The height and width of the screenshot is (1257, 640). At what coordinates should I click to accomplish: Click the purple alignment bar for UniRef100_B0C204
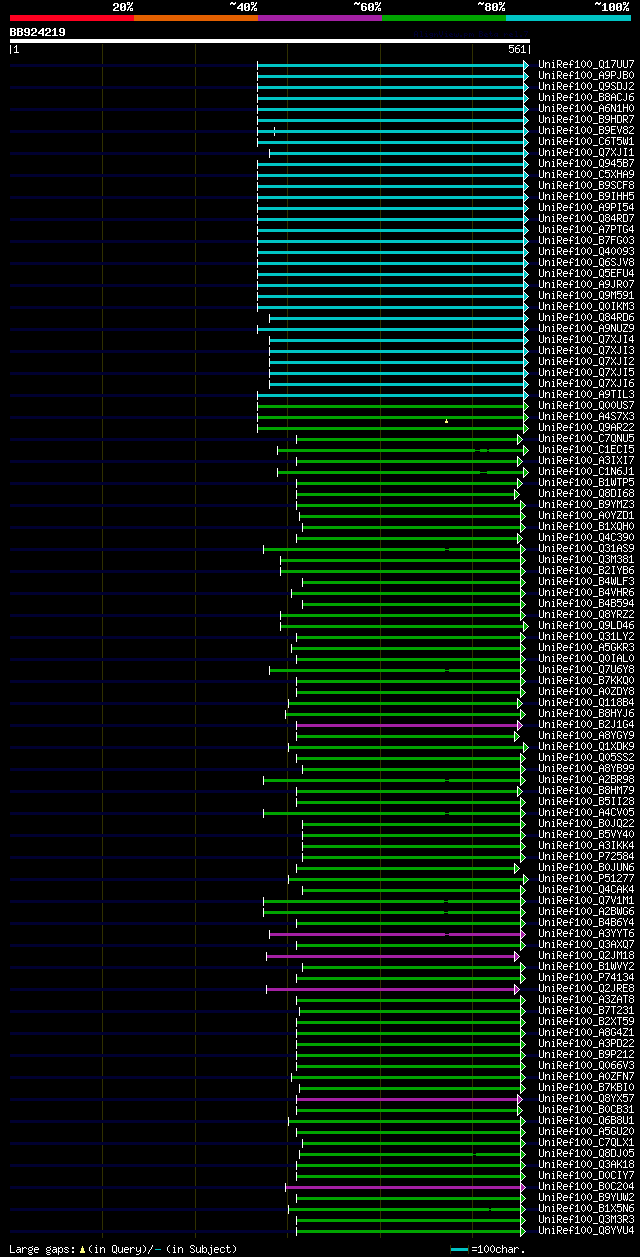click(x=405, y=1187)
